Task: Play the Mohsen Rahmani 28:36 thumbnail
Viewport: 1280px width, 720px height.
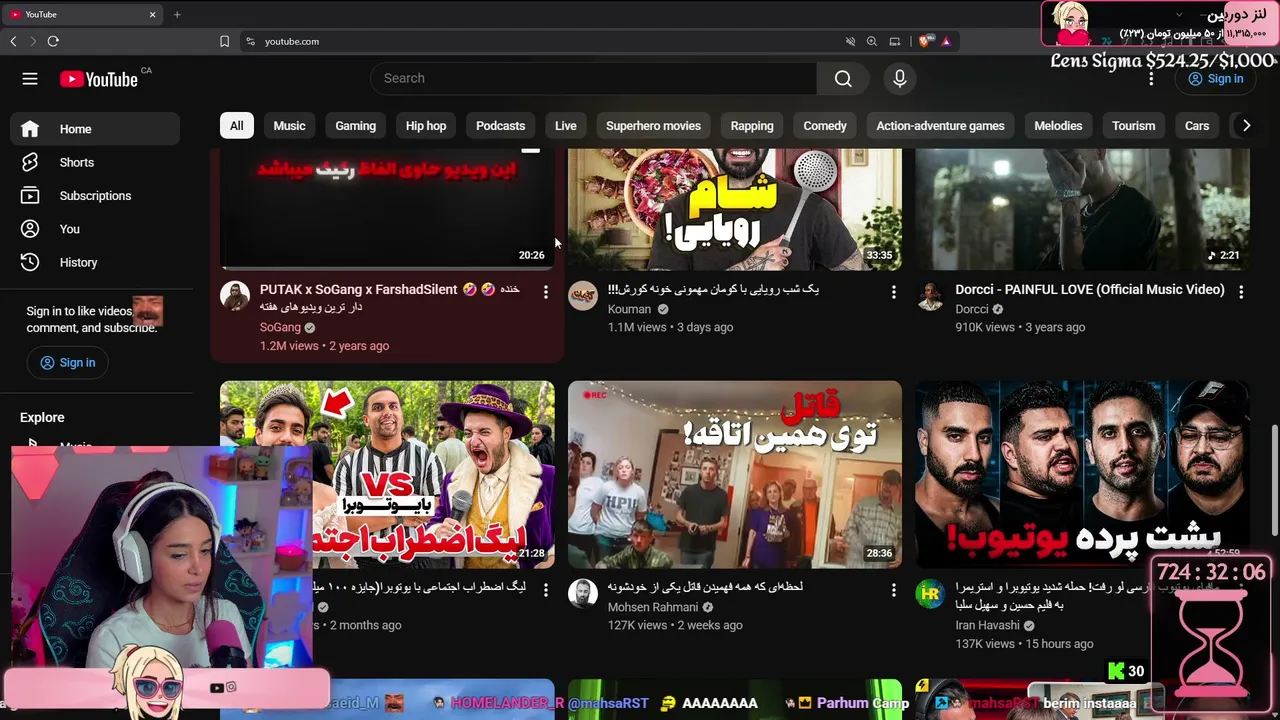Action: 735,474
